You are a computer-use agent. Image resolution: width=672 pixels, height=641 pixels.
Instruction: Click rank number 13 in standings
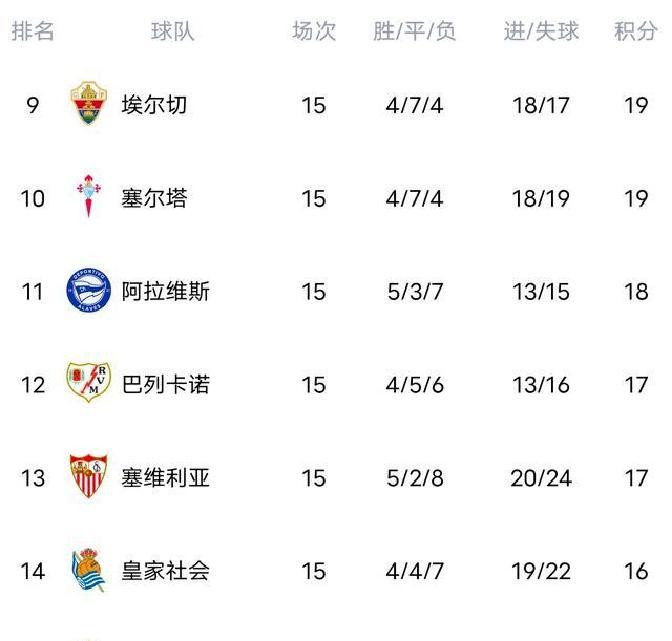point(33,478)
